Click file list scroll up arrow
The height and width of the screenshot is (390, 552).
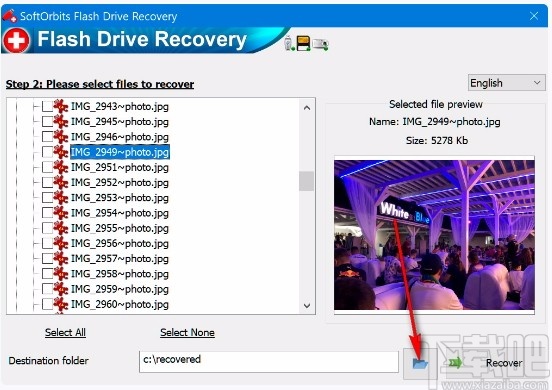coord(307,108)
